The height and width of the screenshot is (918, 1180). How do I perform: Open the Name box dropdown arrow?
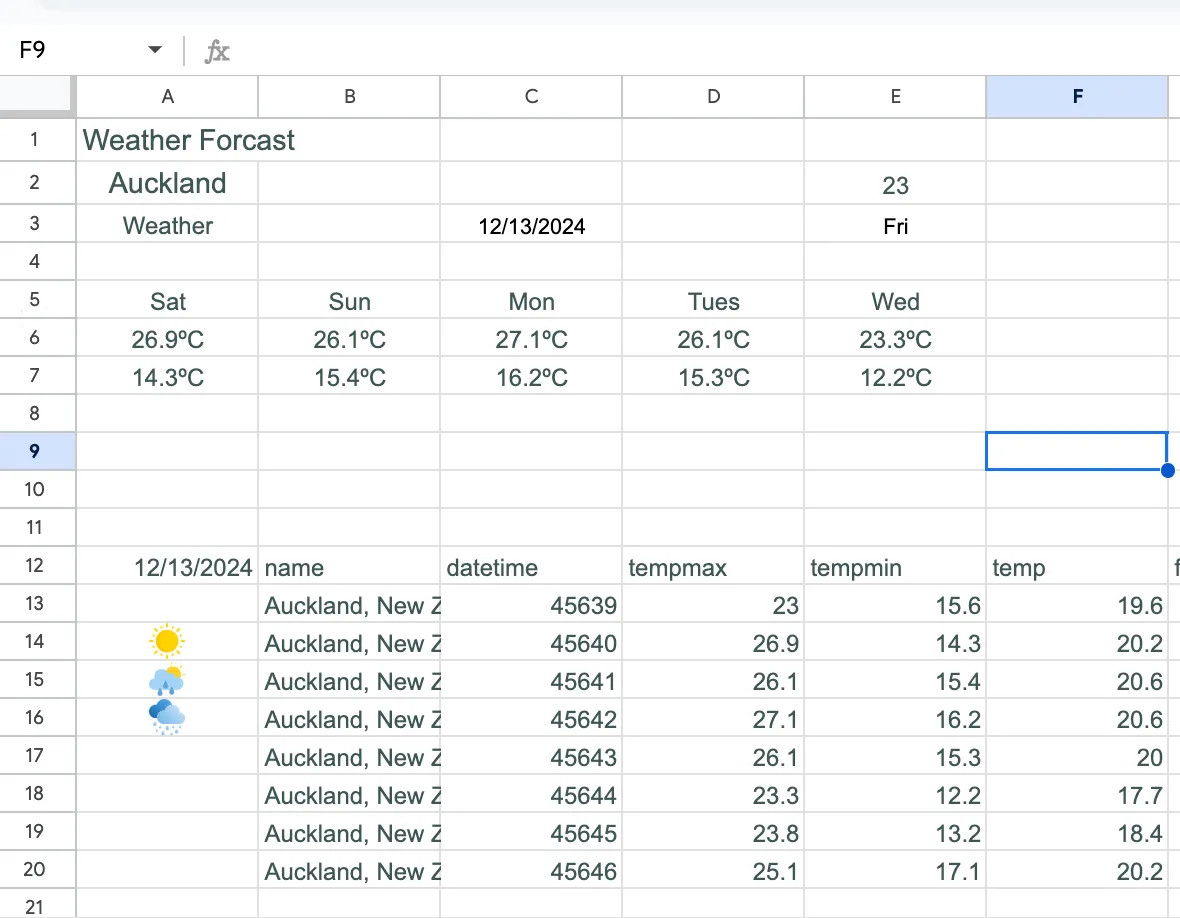click(x=155, y=50)
